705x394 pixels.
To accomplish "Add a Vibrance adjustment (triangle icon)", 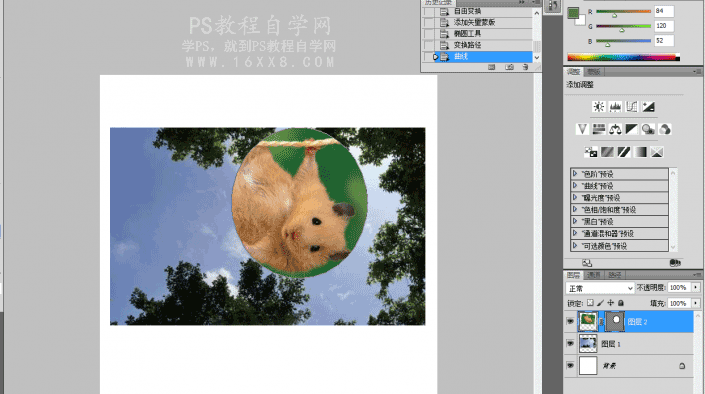I will 582,130.
